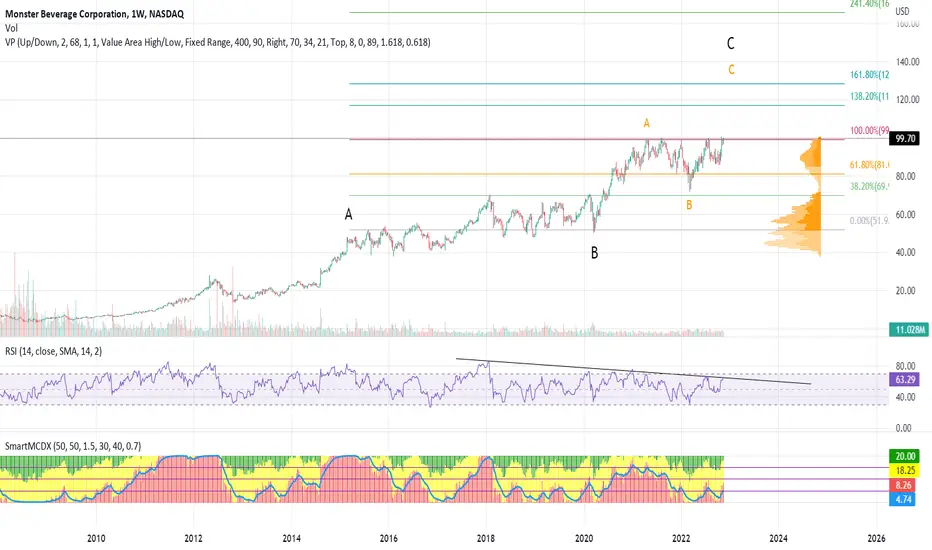Select the 161.80% Fibonacci level label
This screenshot has height=550, width=932.
(870, 75)
